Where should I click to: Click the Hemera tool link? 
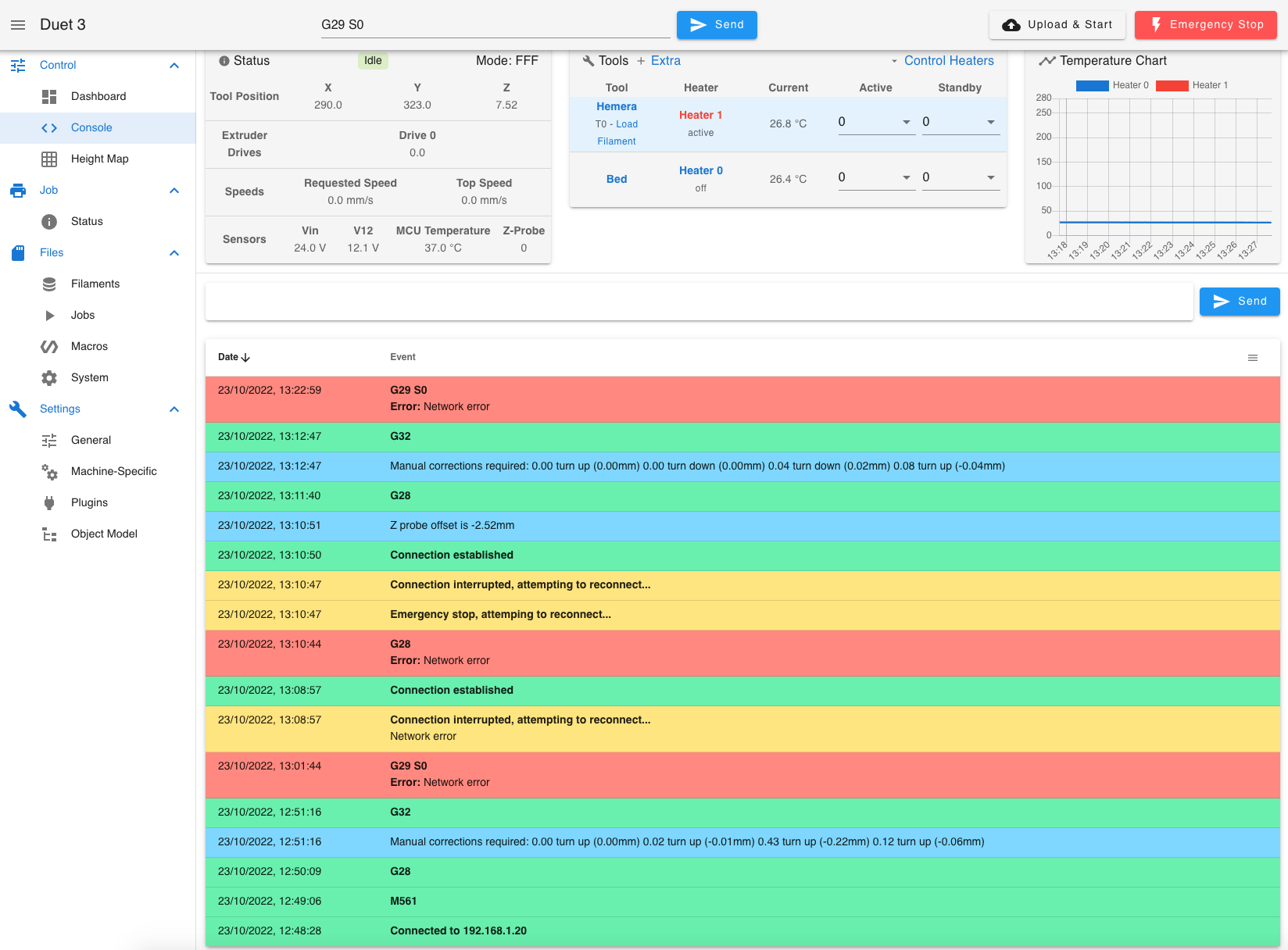pos(617,107)
